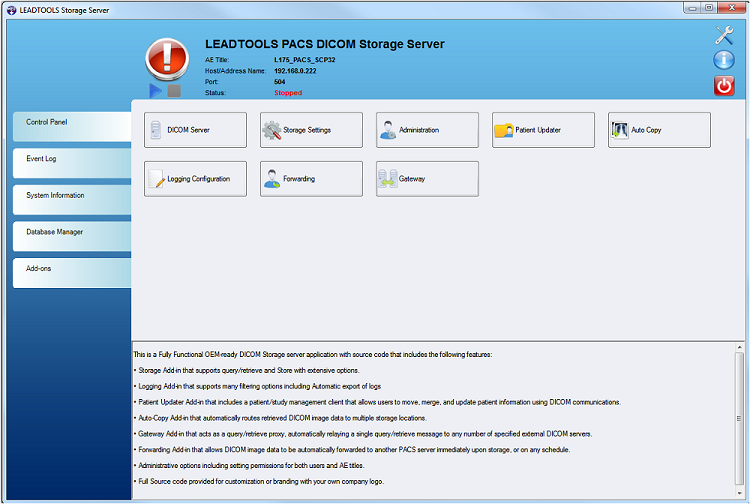Stop the server with the gray square button
The height and width of the screenshot is (504, 750).
(174, 90)
